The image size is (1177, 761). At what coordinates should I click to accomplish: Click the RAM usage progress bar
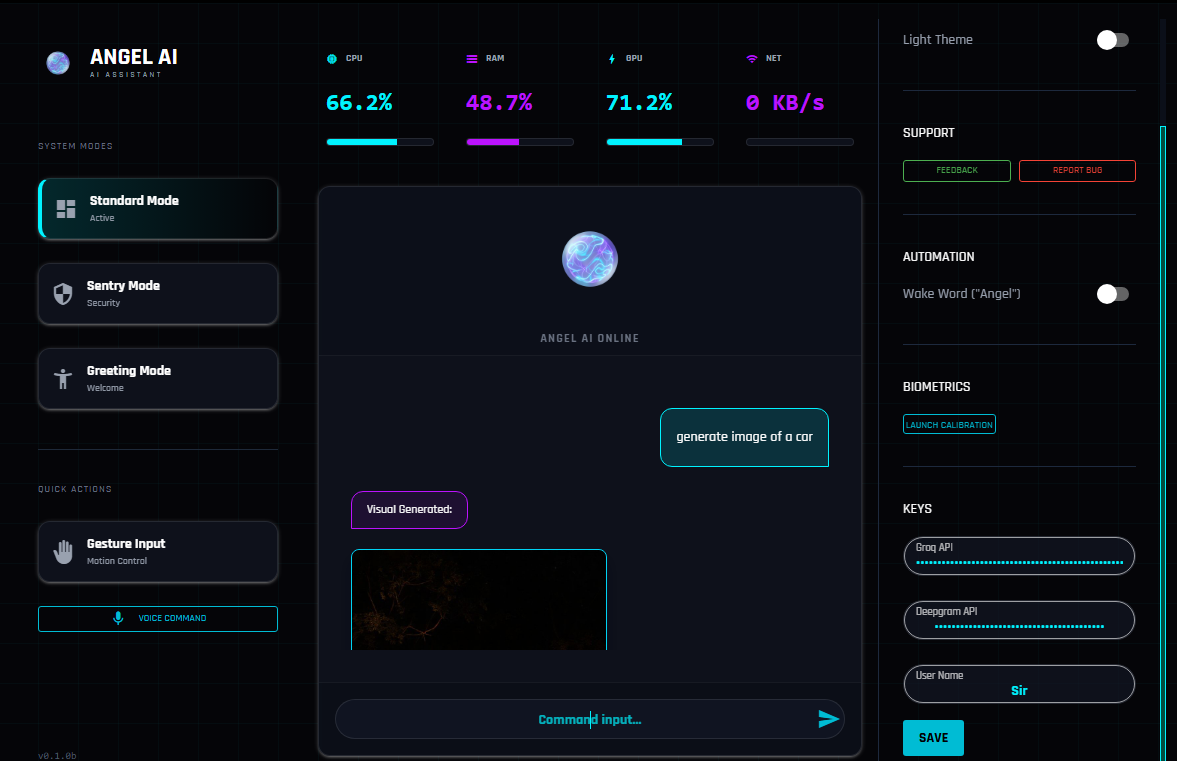[x=519, y=142]
